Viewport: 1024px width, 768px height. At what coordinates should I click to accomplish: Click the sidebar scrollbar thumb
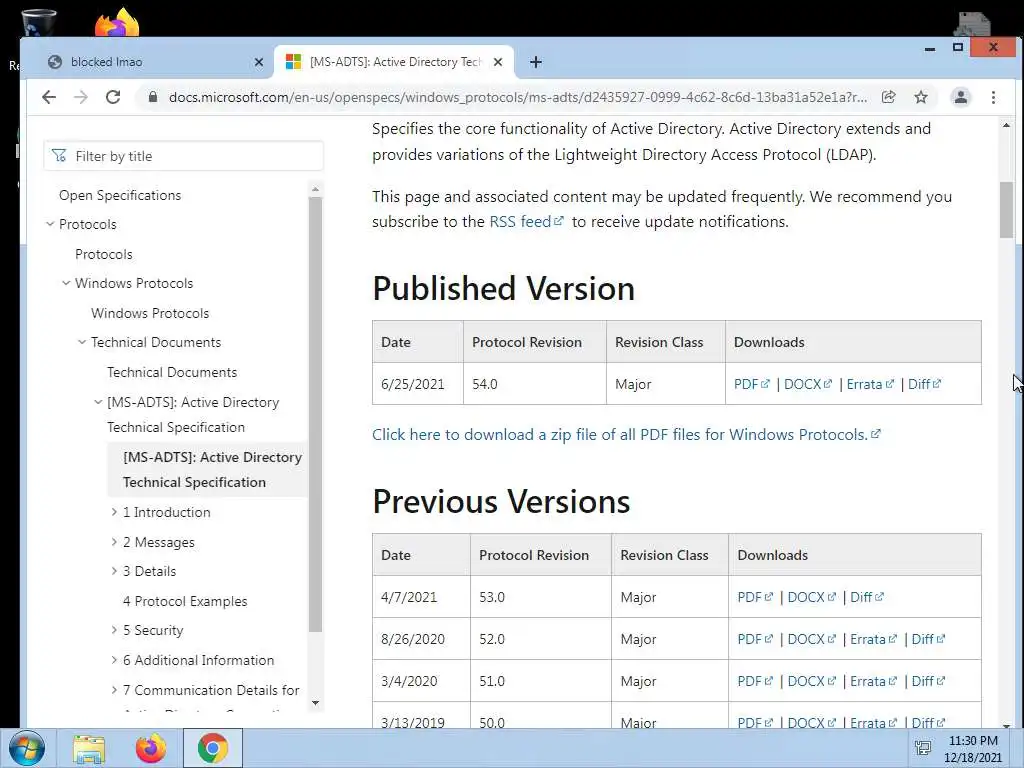(x=315, y=414)
